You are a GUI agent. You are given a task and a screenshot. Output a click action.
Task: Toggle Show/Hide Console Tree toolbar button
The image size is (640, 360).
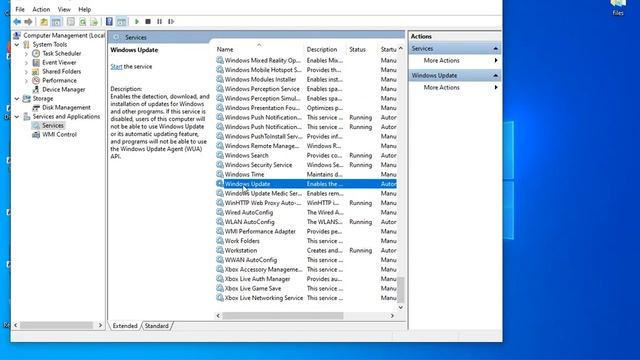[56, 22]
